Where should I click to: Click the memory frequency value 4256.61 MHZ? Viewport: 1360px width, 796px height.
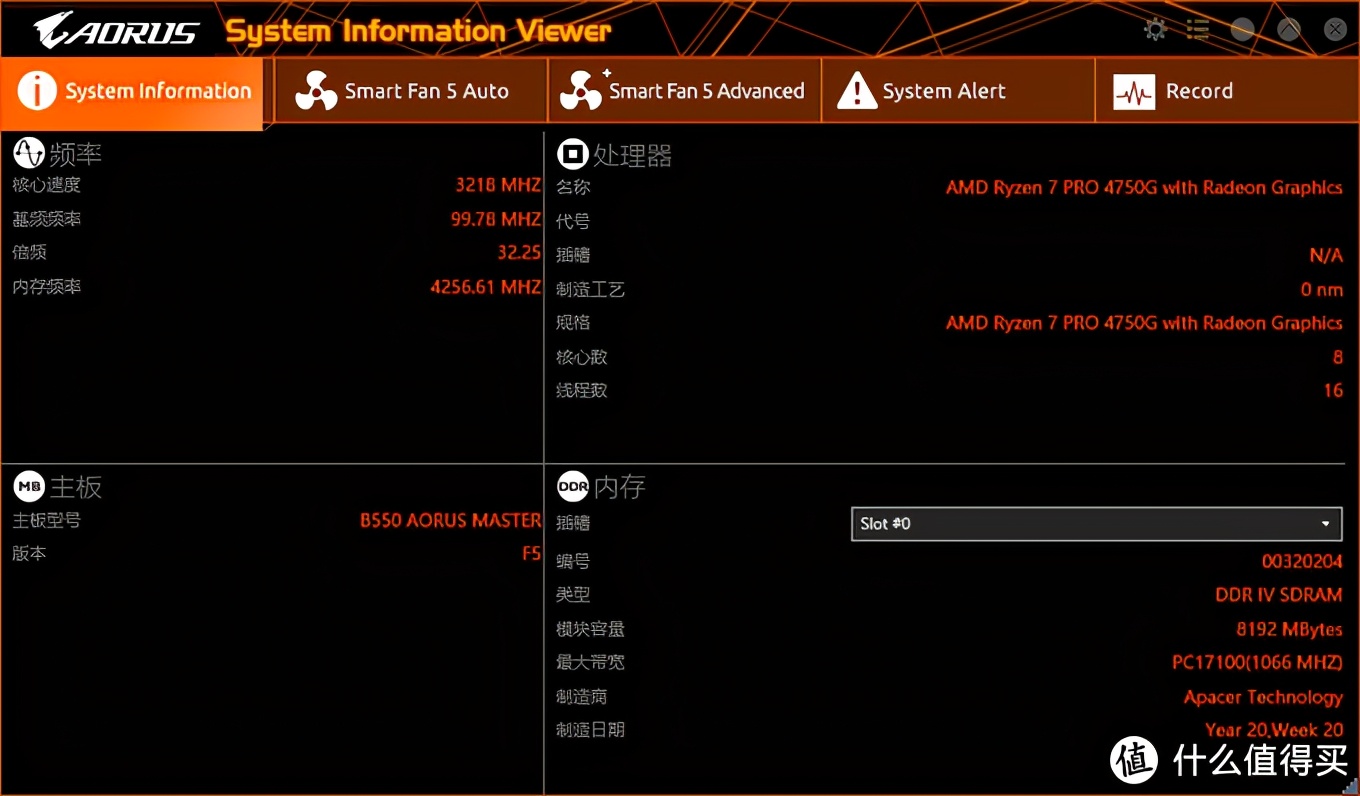tap(486, 287)
